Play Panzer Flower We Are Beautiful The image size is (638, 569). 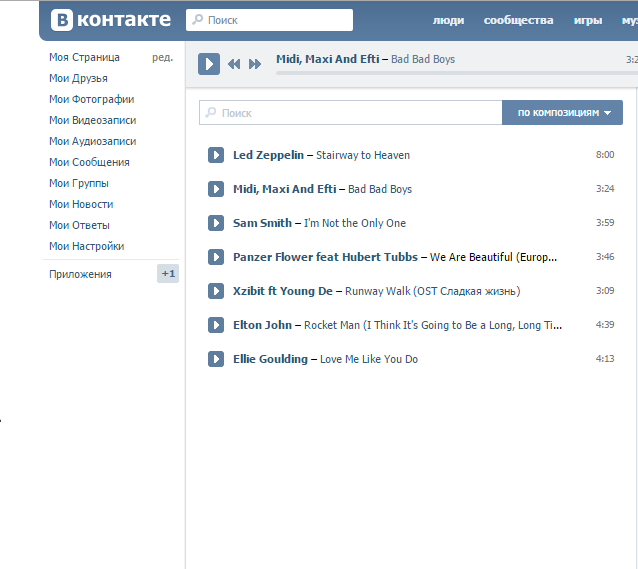pos(216,257)
